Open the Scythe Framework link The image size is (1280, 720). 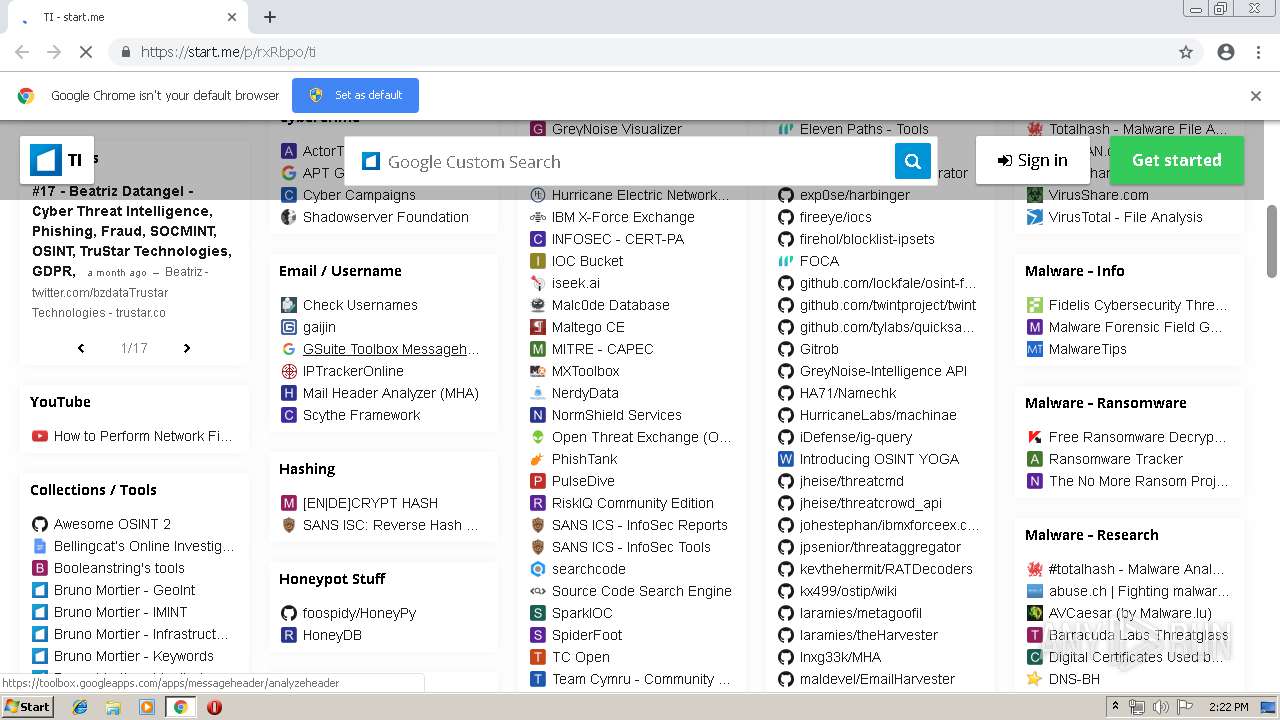(361, 415)
